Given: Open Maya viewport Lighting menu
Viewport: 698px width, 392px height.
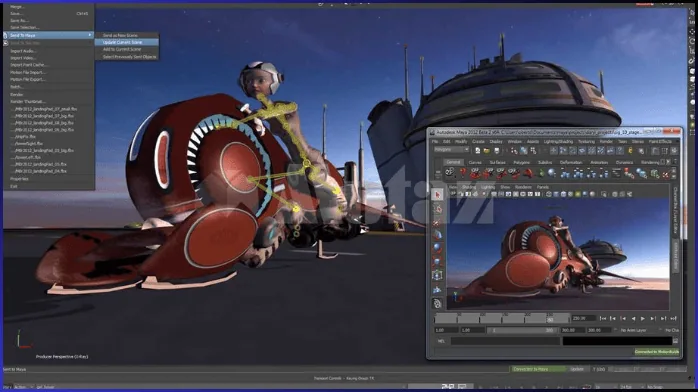Looking at the screenshot, I should pos(488,187).
